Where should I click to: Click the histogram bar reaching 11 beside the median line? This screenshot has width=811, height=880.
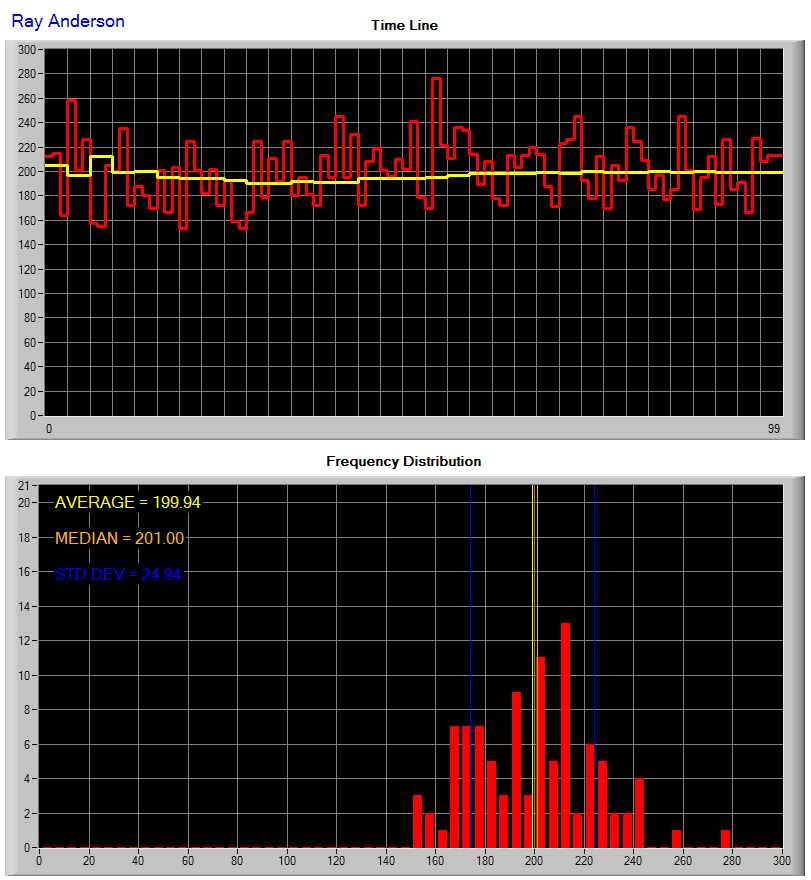[x=541, y=753]
